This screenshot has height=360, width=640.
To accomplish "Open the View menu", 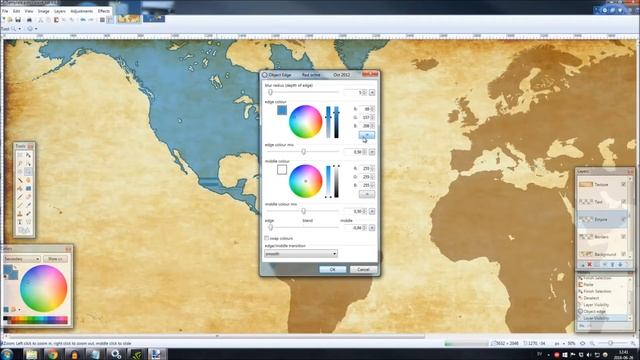I will pyautogui.click(x=29, y=11).
